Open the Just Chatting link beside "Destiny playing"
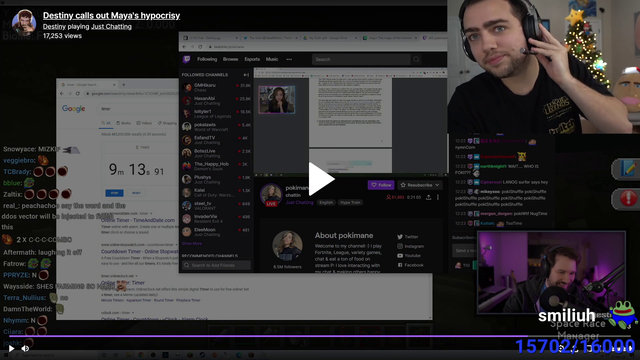 [111, 27]
